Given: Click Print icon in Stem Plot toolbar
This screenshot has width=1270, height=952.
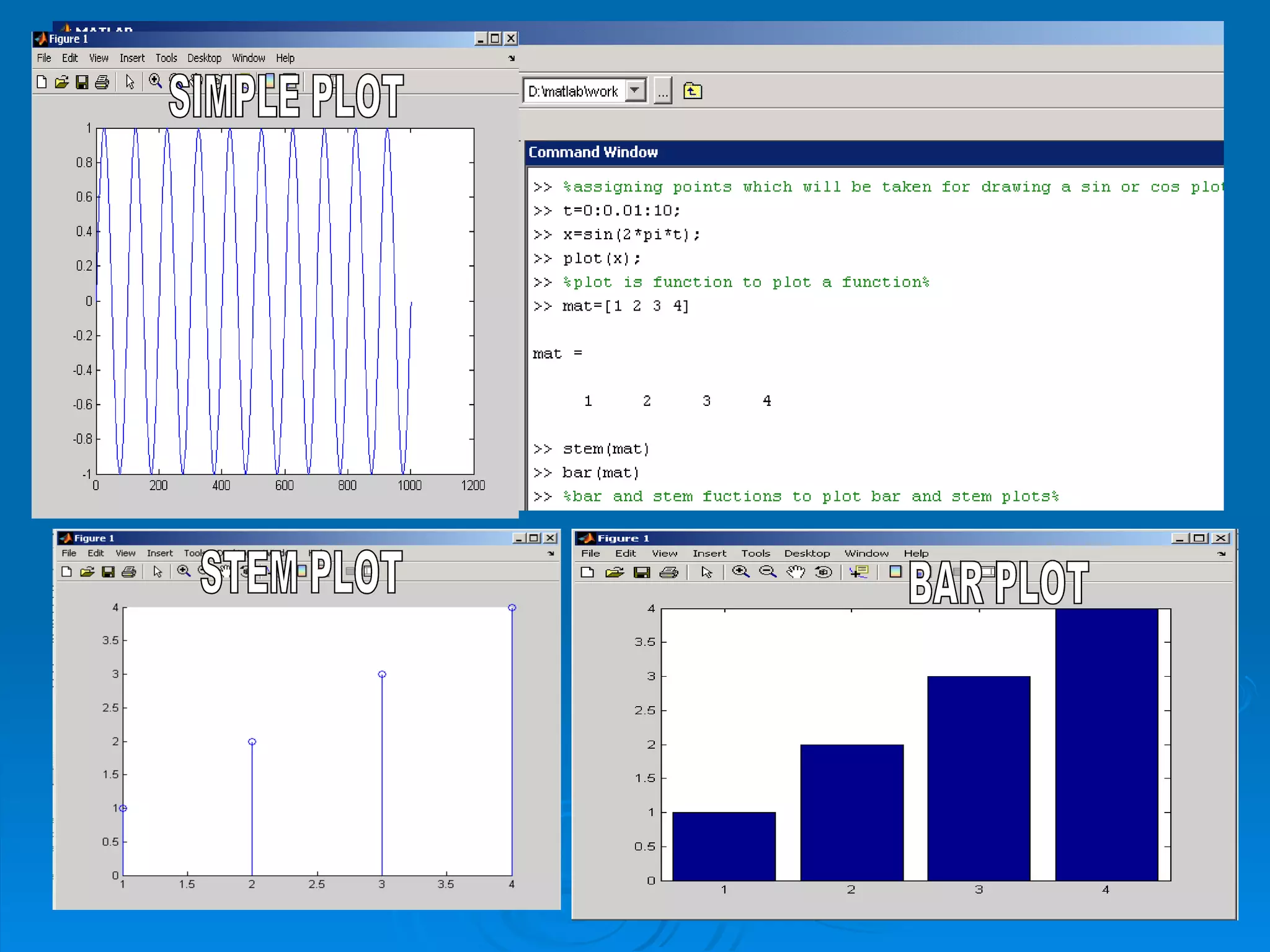Looking at the screenshot, I should tap(129, 571).
